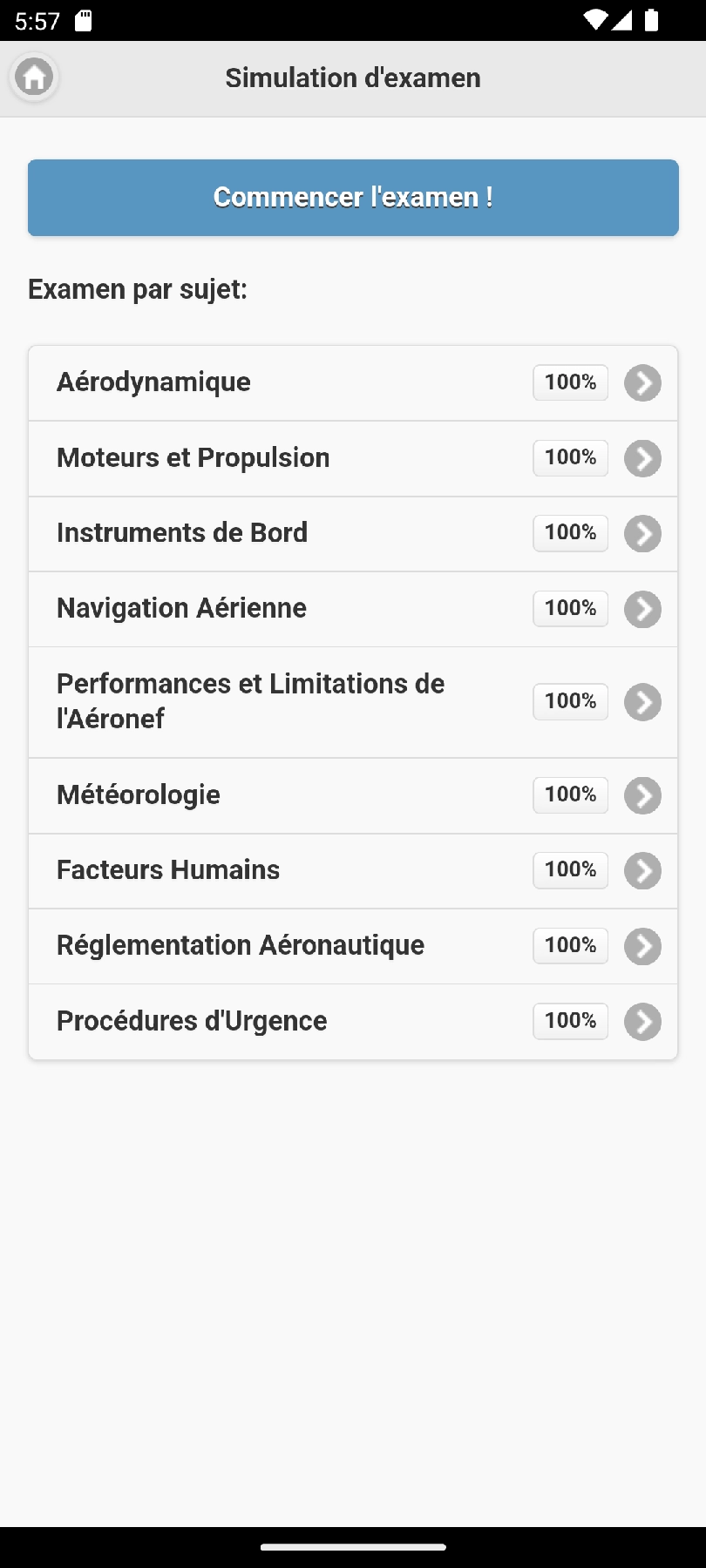This screenshot has height=1568, width=706.
Task: Click chevron for Performances et Limitations de l'Aéronef
Action: 642,702
